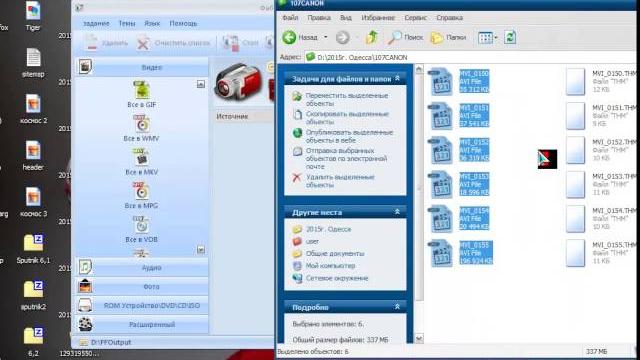Select the 'Все в WMV' converter icon
Viewport: 640px width, 360px height.
(142, 124)
